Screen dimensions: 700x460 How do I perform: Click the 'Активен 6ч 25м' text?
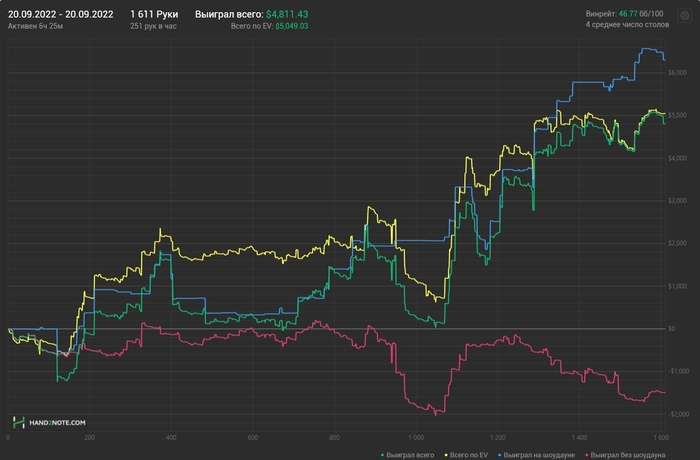35,26
